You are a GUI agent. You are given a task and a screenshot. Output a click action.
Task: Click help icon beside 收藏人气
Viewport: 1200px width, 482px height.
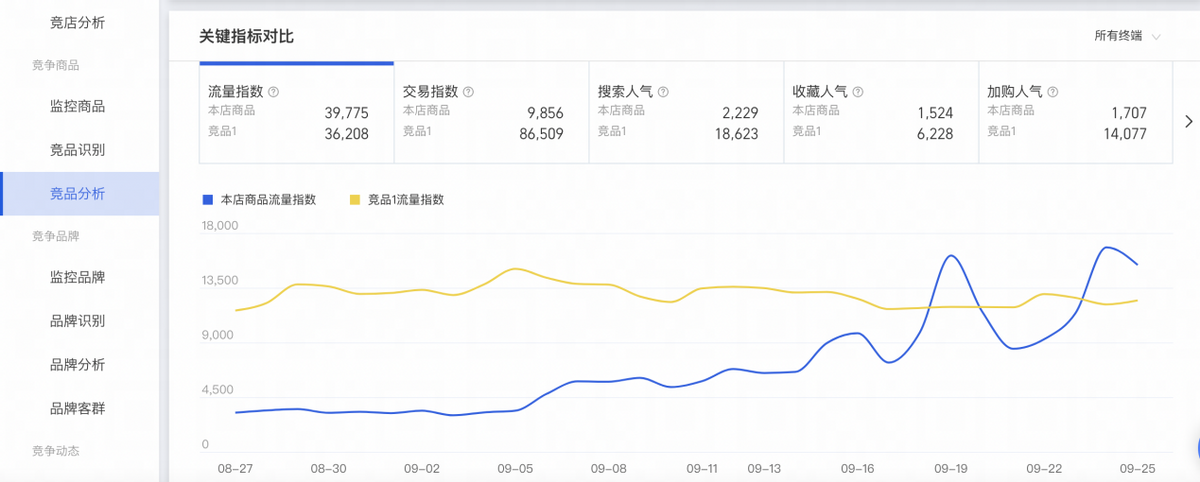(x=858, y=92)
